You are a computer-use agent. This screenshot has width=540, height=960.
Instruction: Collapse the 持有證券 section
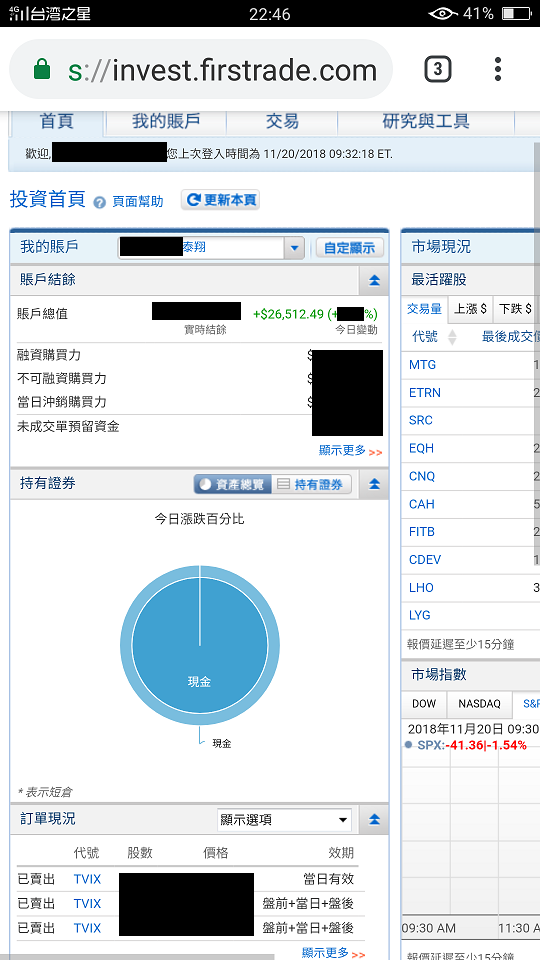tap(375, 484)
